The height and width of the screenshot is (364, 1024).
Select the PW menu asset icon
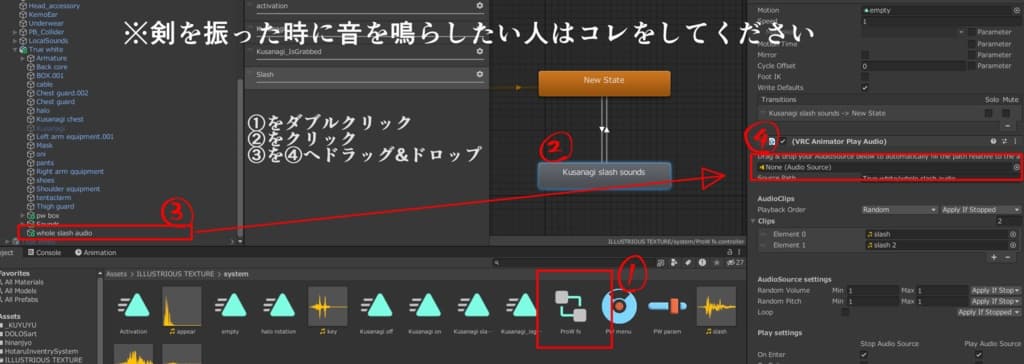click(x=618, y=307)
